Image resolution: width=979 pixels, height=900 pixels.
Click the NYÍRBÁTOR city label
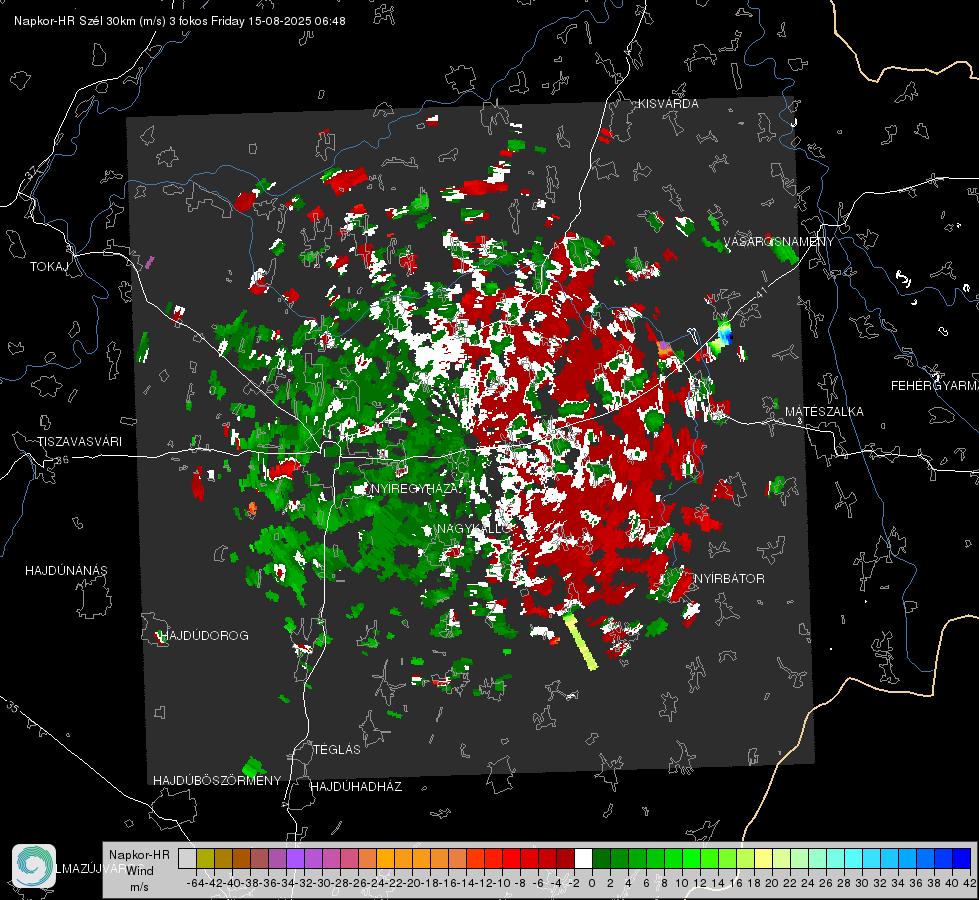pyautogui.click(x=729, y=579)
